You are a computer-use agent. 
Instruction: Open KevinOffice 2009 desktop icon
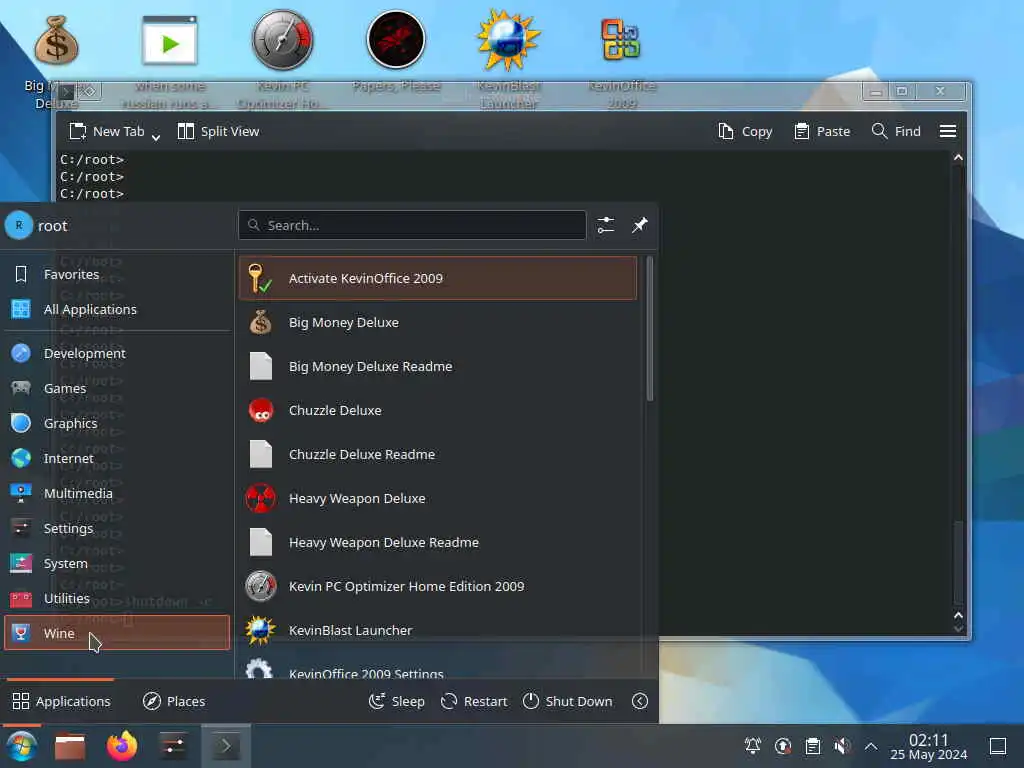pos(620,40)
